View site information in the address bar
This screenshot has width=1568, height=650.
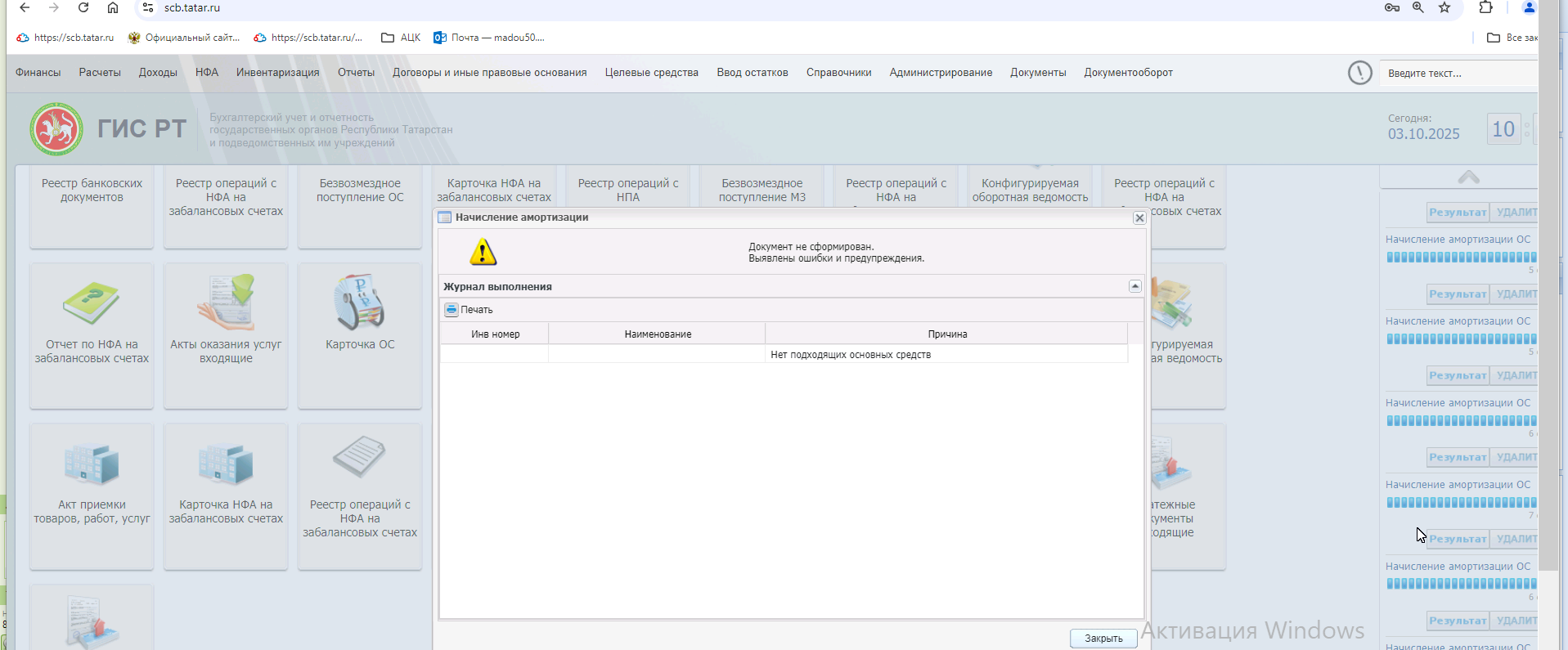tap(147, 8)
